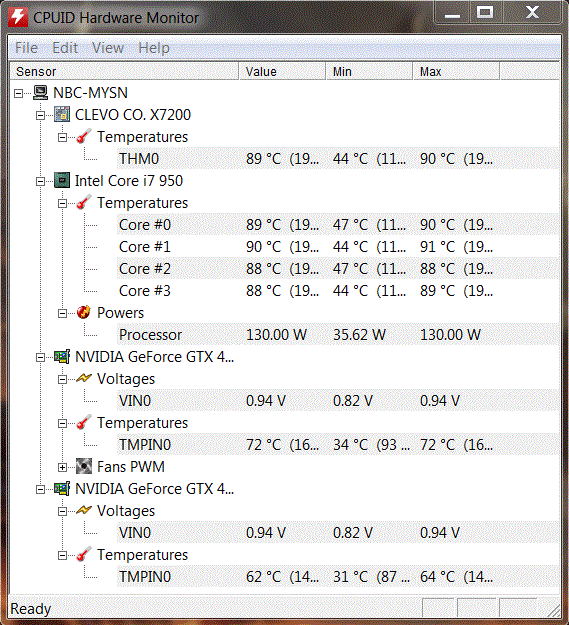Expand the Fans PWM node

pos(62,467)
